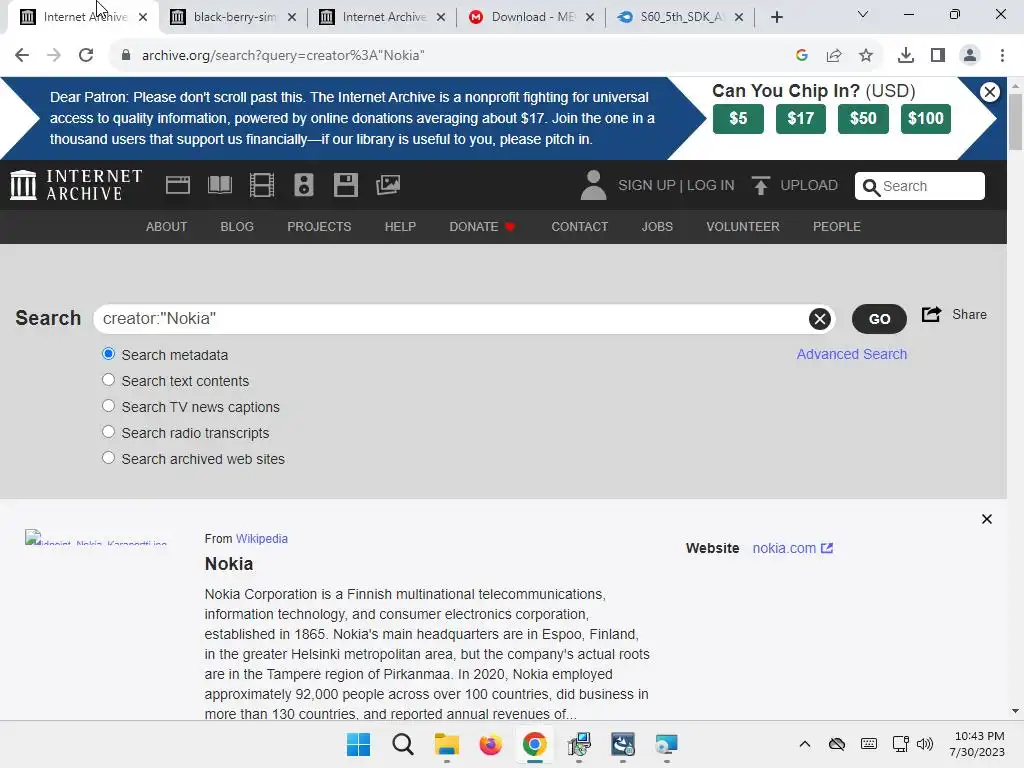This screenshot has width=1024, height=768.
Task: Open DONATE menu item
Action: pyautogui.click(x=482, y=227)
